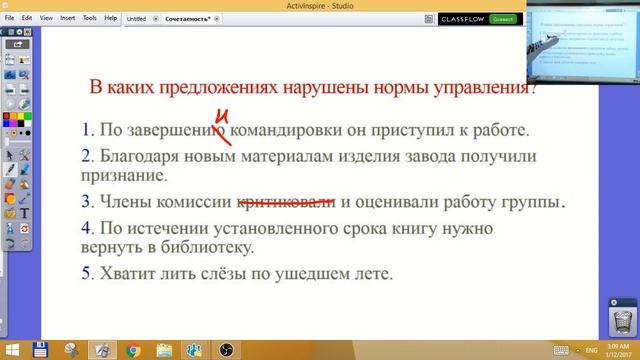Open the Windows Start button
Screen dimensions: 640x360
pyautogui.click(x=12, y=351)
